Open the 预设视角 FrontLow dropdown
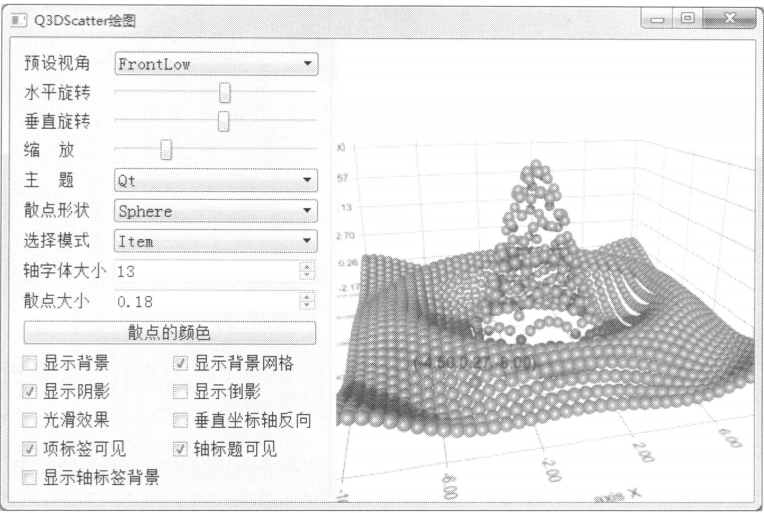764x513 pixels. coord(215,64)
